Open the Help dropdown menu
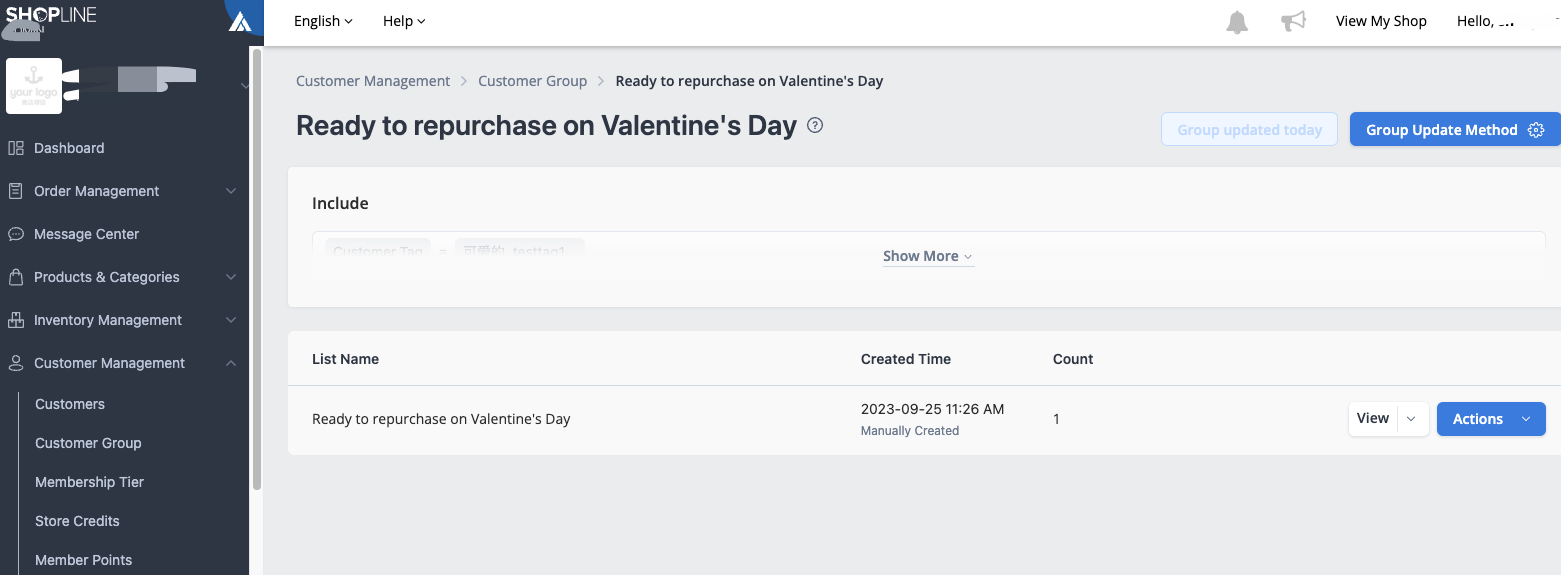The image size is (1561, 575). tap(404, 21)
